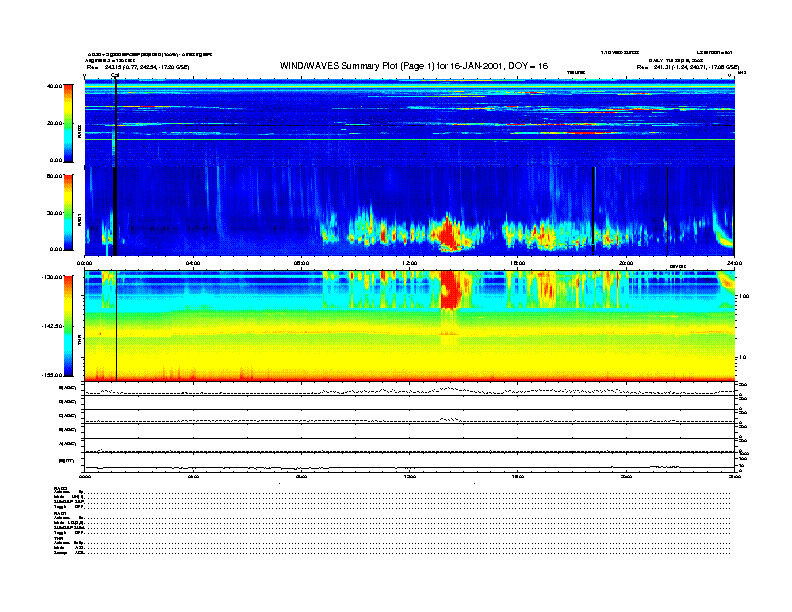Click the 60.00 label on RAD1 scale
Image resolution: width=792 pixels, height=612 pixels.
coord(54,176)
